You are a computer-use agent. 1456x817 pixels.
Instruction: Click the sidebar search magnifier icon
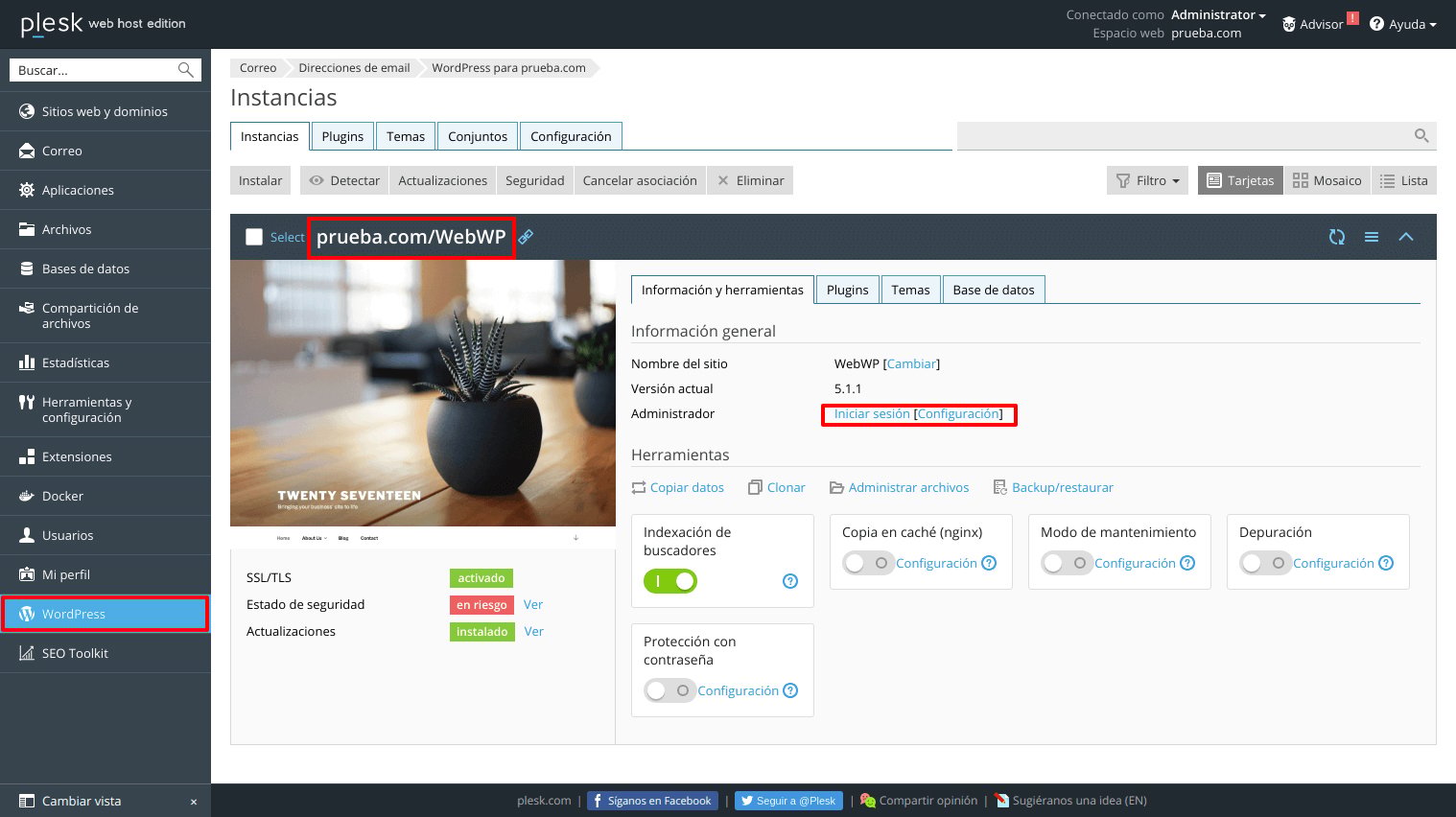pos(186,70)
